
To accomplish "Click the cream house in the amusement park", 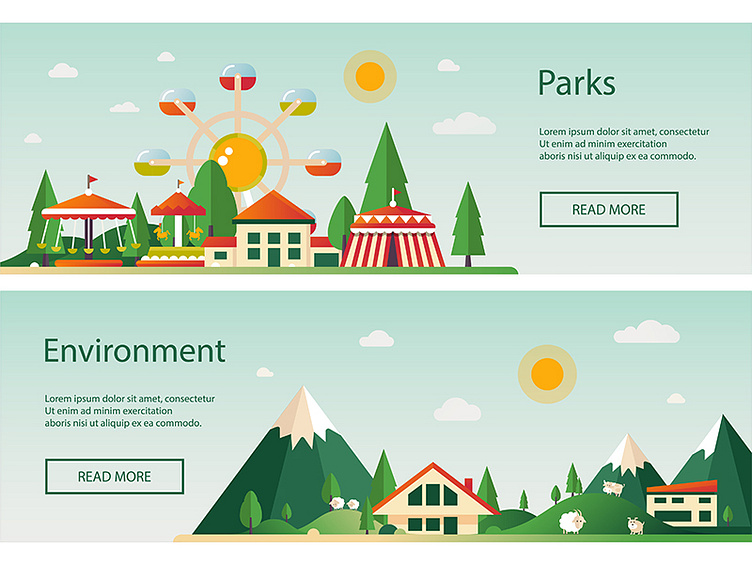I will point(273,229).
